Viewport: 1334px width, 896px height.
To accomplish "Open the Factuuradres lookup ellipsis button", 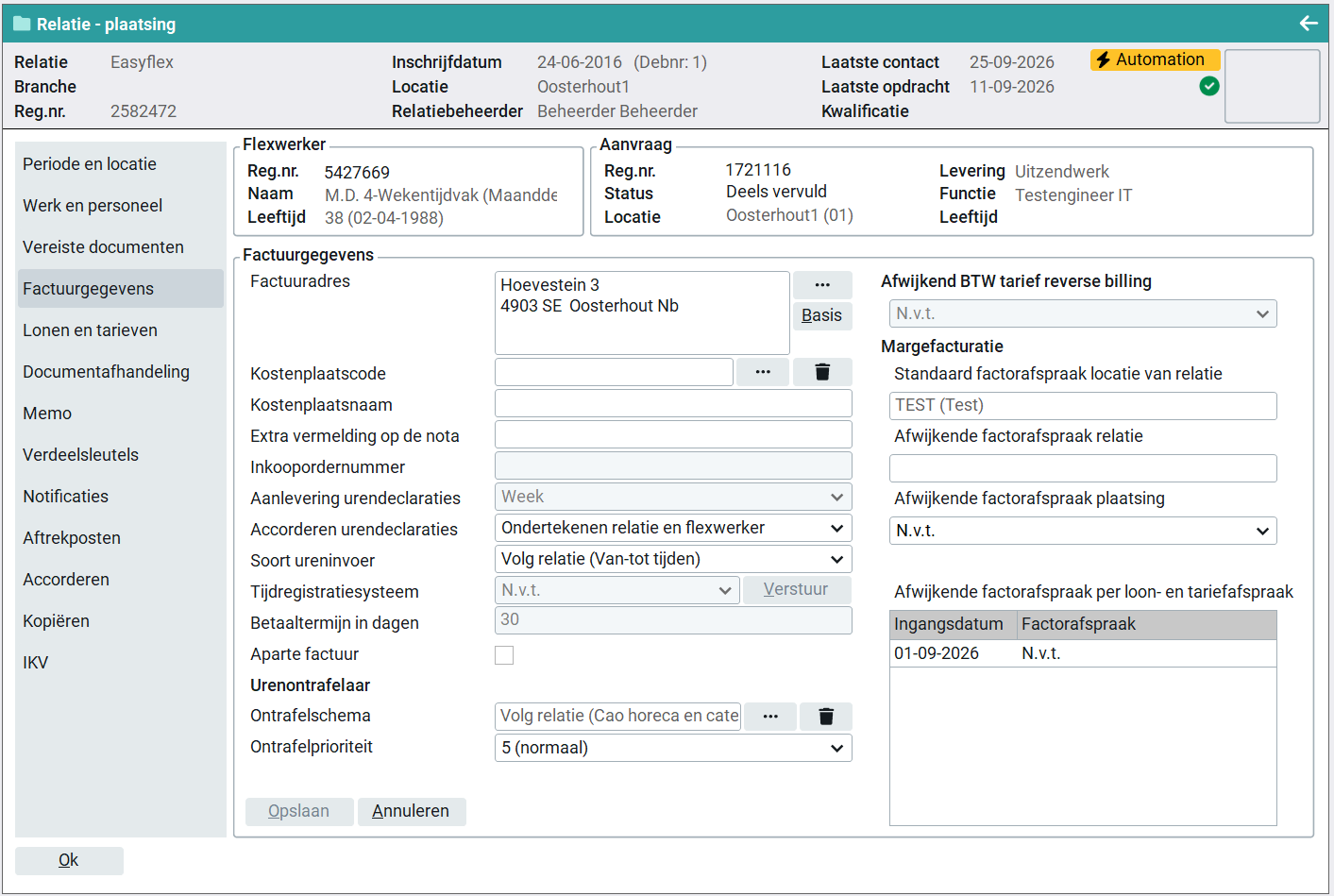I will [x=822, y=284].
